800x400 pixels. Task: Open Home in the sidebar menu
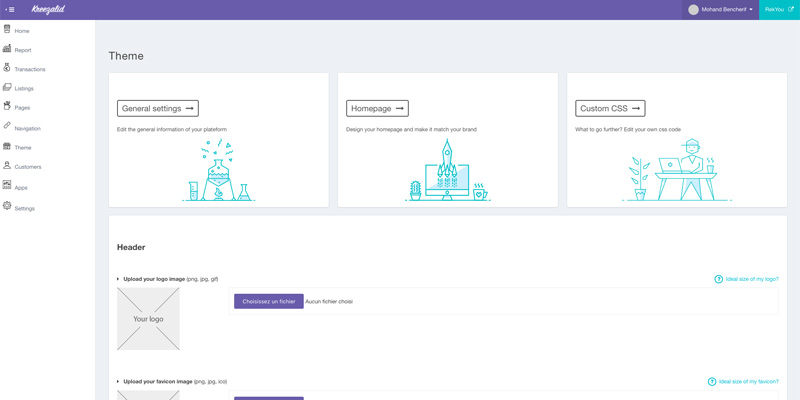point(22,31)
